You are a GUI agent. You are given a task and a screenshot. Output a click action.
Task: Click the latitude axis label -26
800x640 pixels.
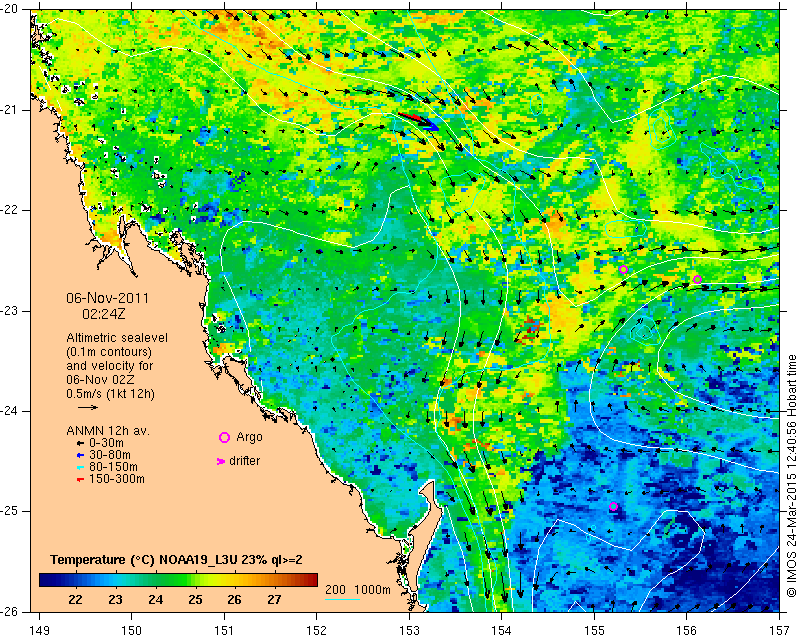click(x=10, y=611)
